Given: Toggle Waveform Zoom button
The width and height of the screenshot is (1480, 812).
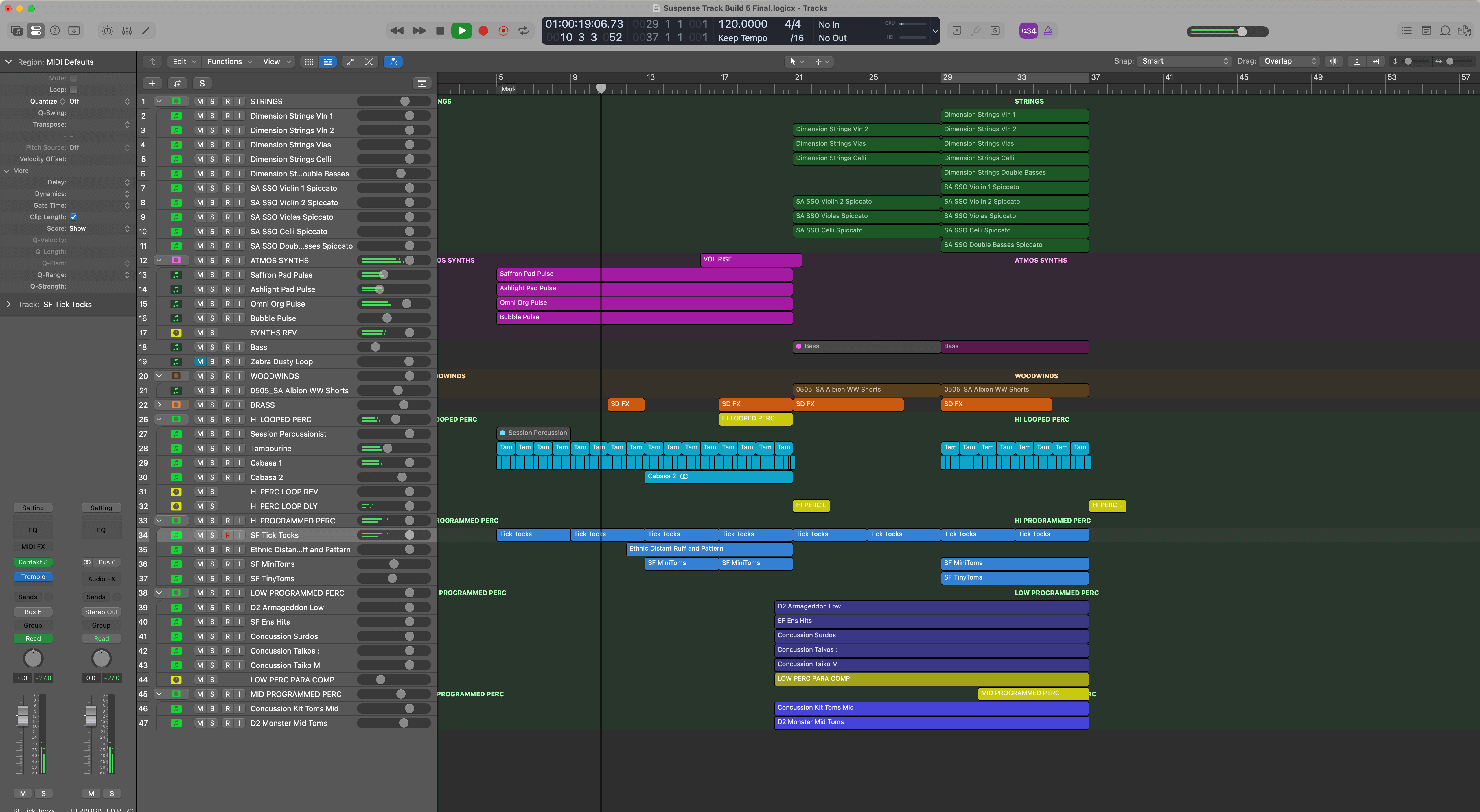Looking at the screenshot, I should pyautogui.click(x=1334, y=61).
